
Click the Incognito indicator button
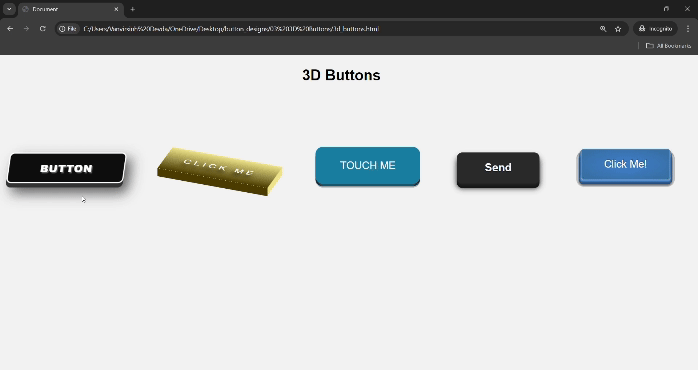(655, 28)
